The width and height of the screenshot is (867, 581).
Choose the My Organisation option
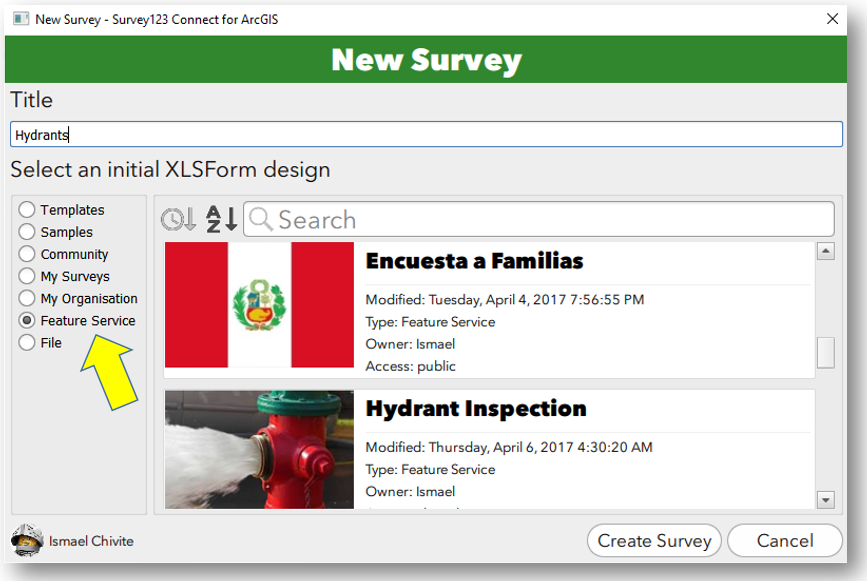tap(27, 298)
